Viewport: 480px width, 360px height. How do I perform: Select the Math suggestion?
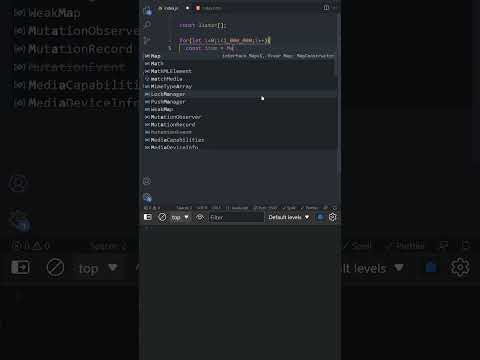tap(240, 64)
